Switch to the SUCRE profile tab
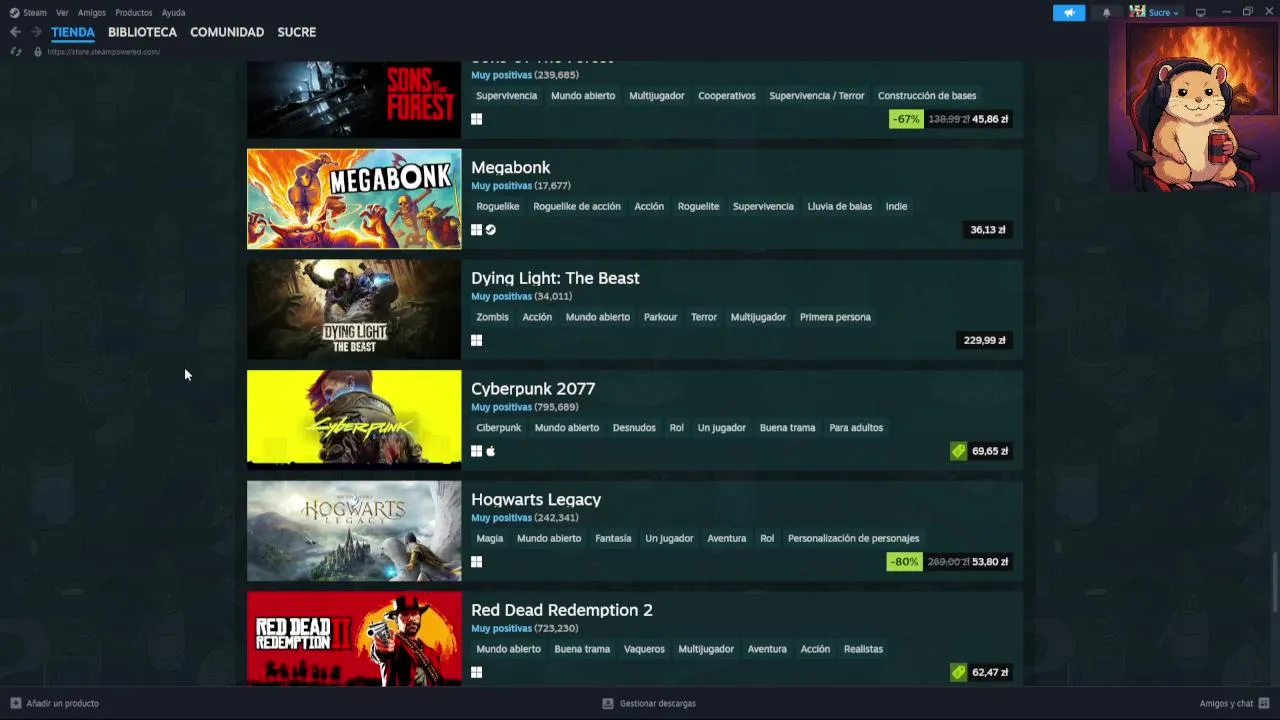 pyautogui.click(x=297, y=32)
